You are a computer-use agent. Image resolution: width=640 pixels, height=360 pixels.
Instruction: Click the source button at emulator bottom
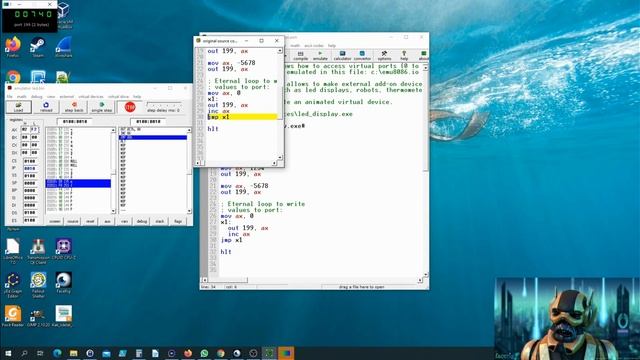click(x=73, y=221)
